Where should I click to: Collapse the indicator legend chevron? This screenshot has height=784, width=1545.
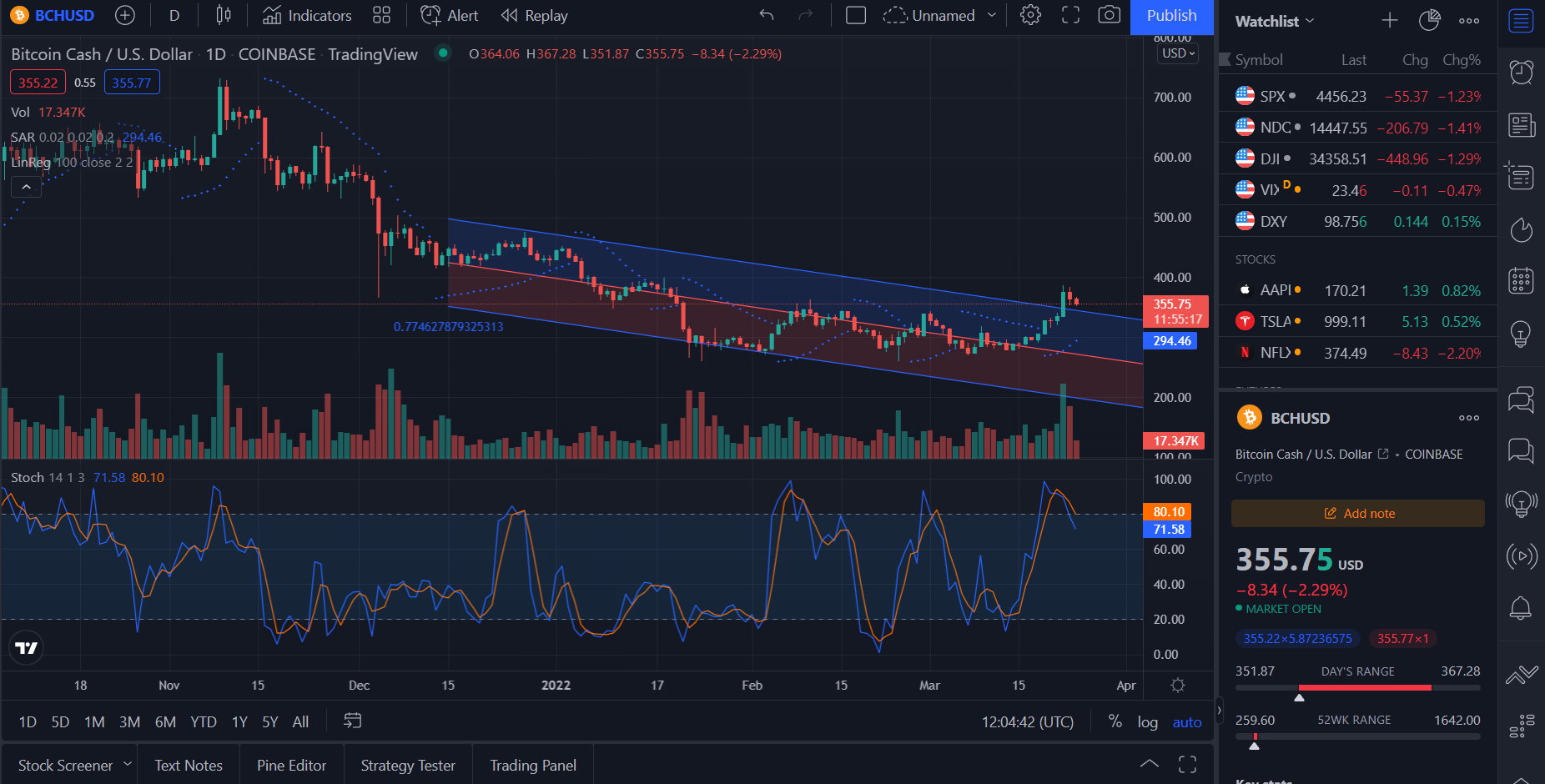(26, 187)
